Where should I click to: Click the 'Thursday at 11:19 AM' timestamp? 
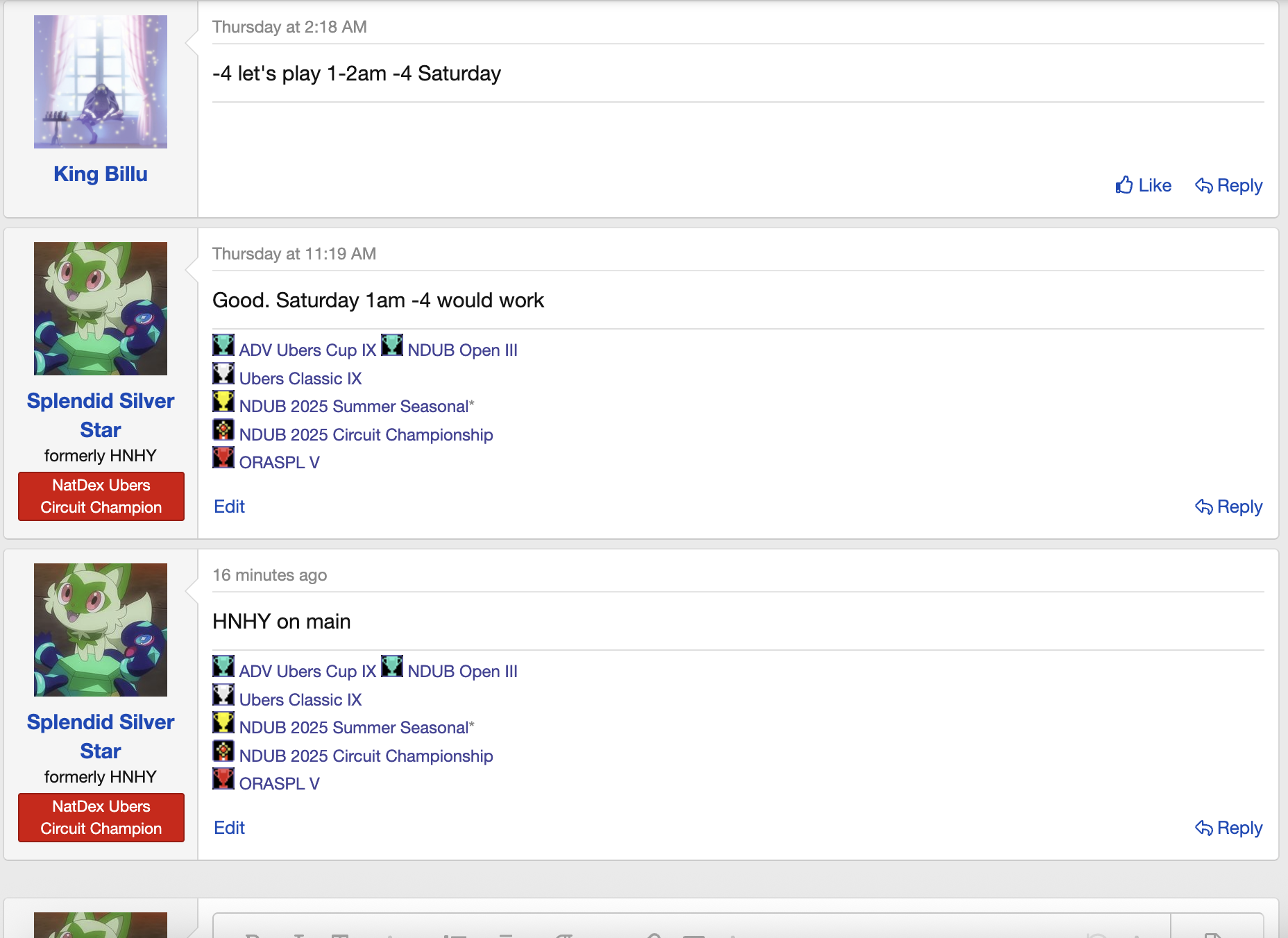(x=294, y=254)
